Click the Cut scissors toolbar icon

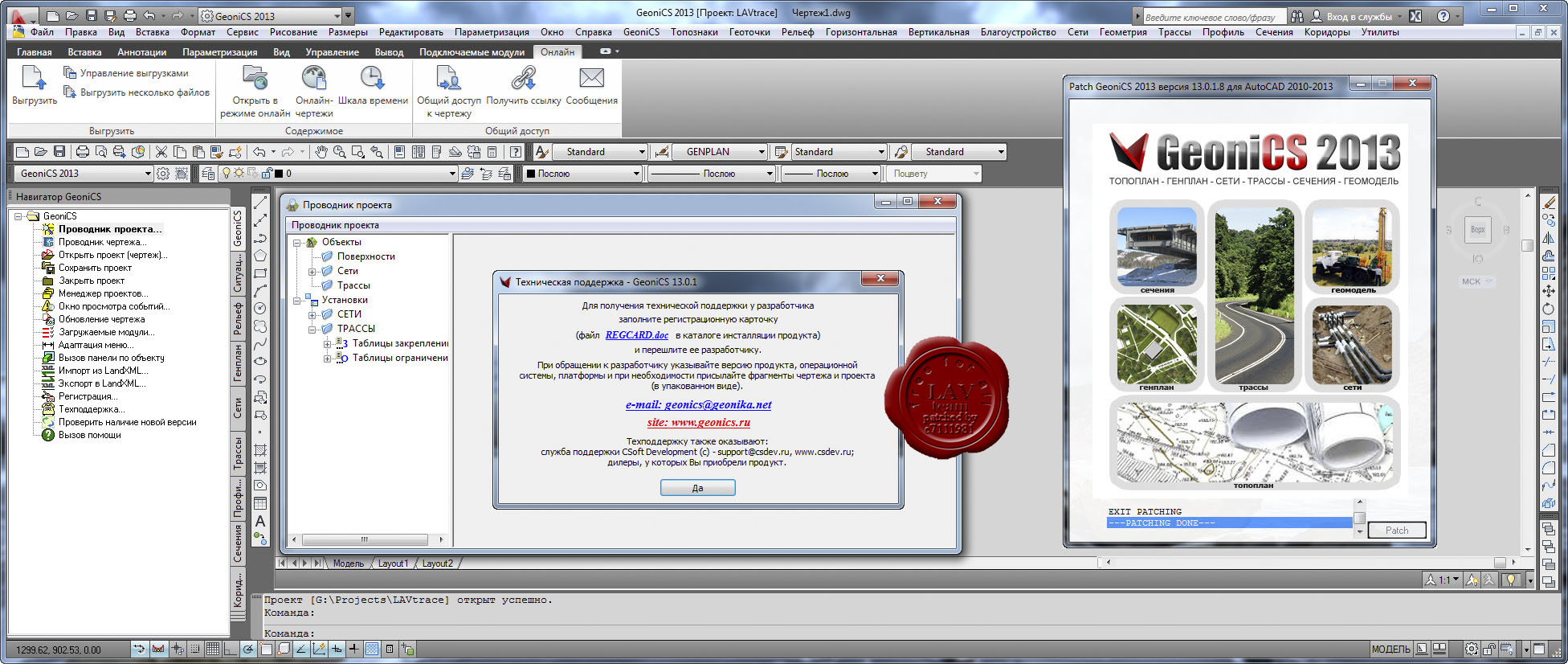coord(161,151)
